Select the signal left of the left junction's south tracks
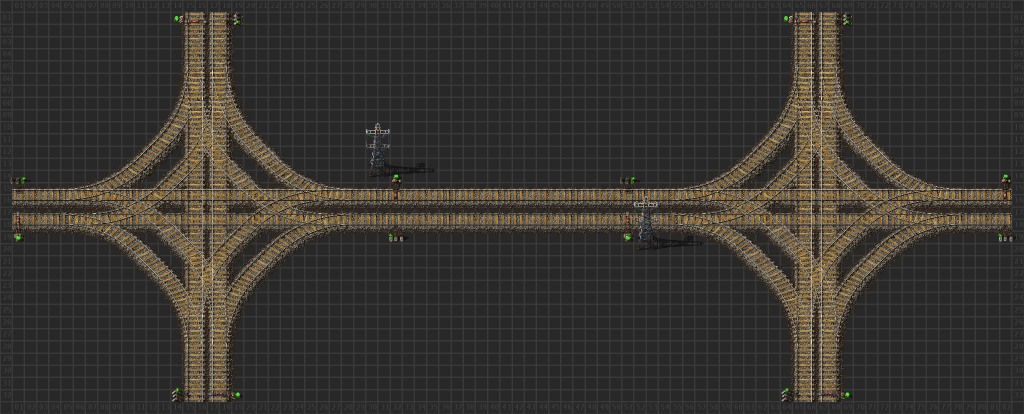 177,394
